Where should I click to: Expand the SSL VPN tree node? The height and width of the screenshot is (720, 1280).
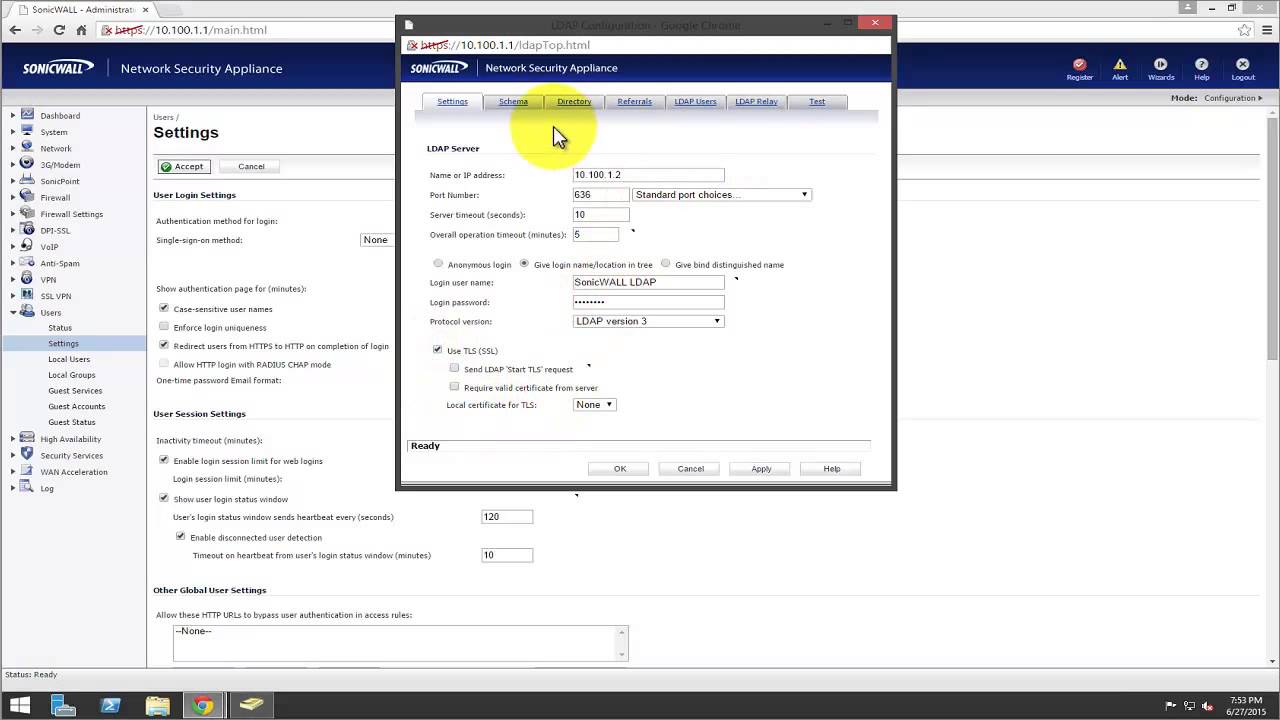[13, 296]
